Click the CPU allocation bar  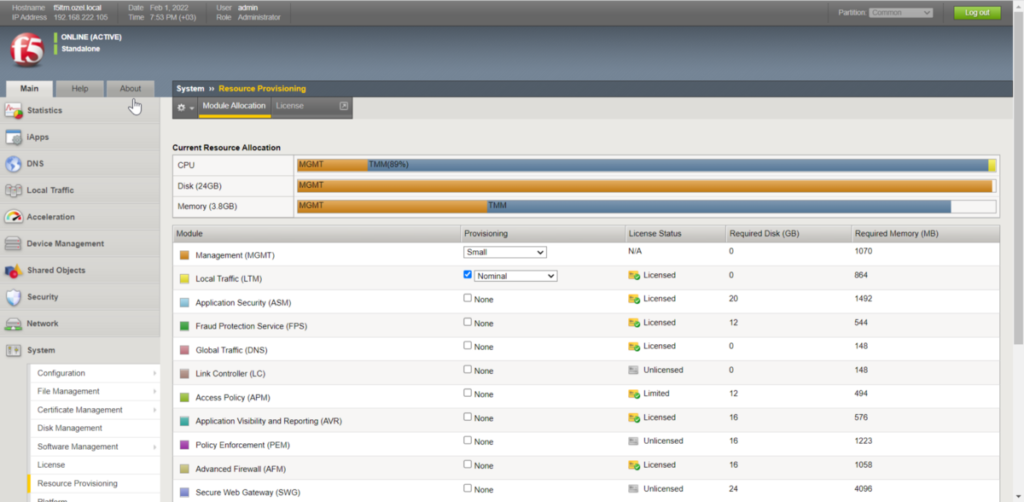647,165
